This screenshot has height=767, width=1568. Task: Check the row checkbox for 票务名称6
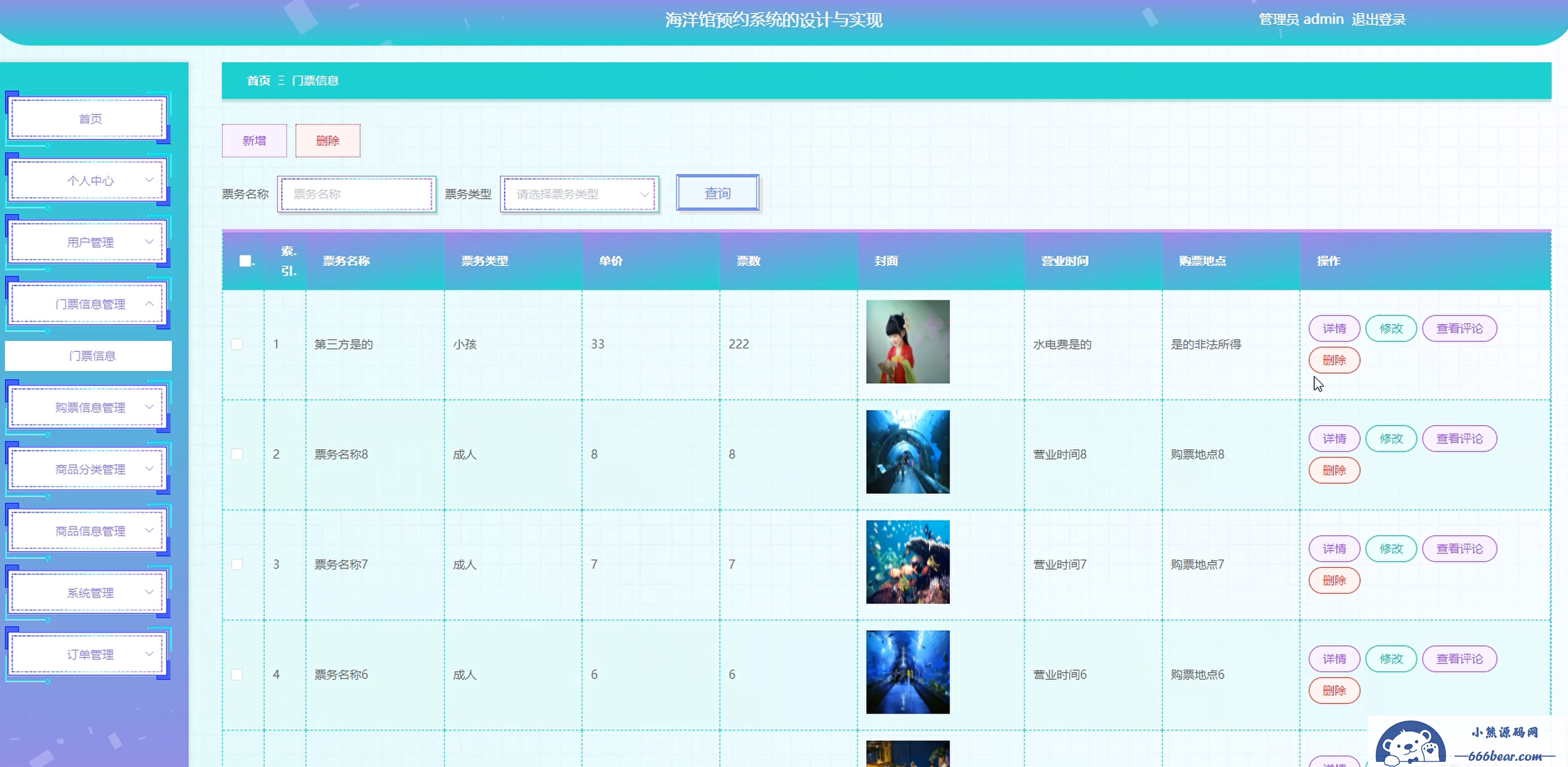click(237, 674)
